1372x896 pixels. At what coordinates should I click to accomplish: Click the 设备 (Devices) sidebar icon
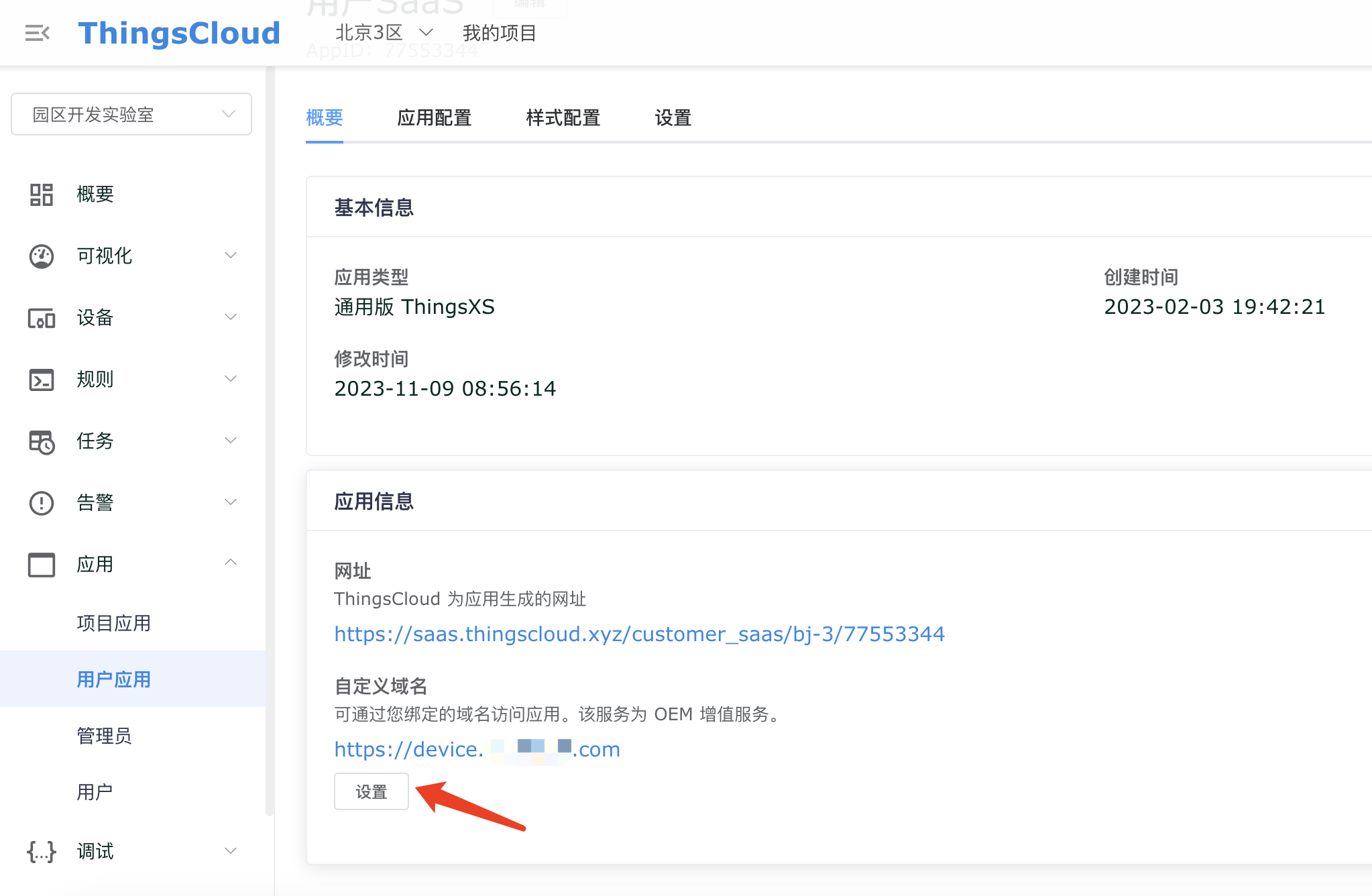point(41,318)
